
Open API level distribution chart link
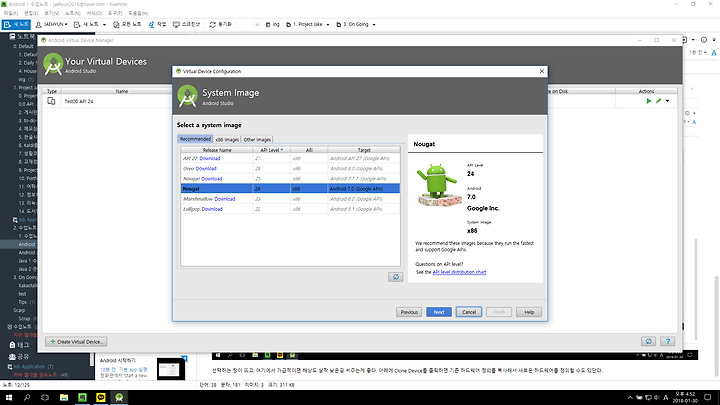click(x=459, y=272)
